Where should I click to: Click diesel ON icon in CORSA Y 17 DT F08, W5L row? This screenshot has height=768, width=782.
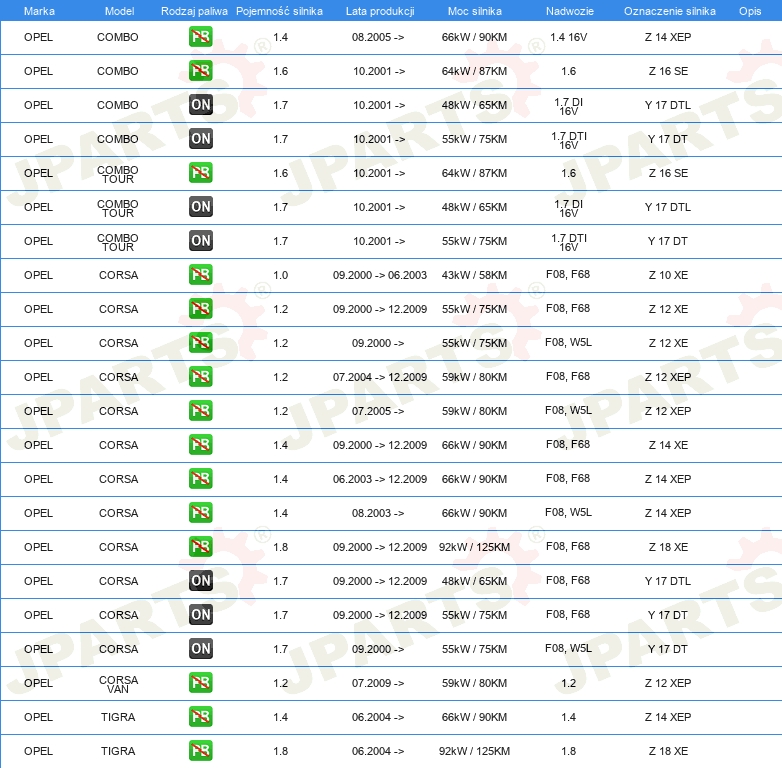click(200, 648)
